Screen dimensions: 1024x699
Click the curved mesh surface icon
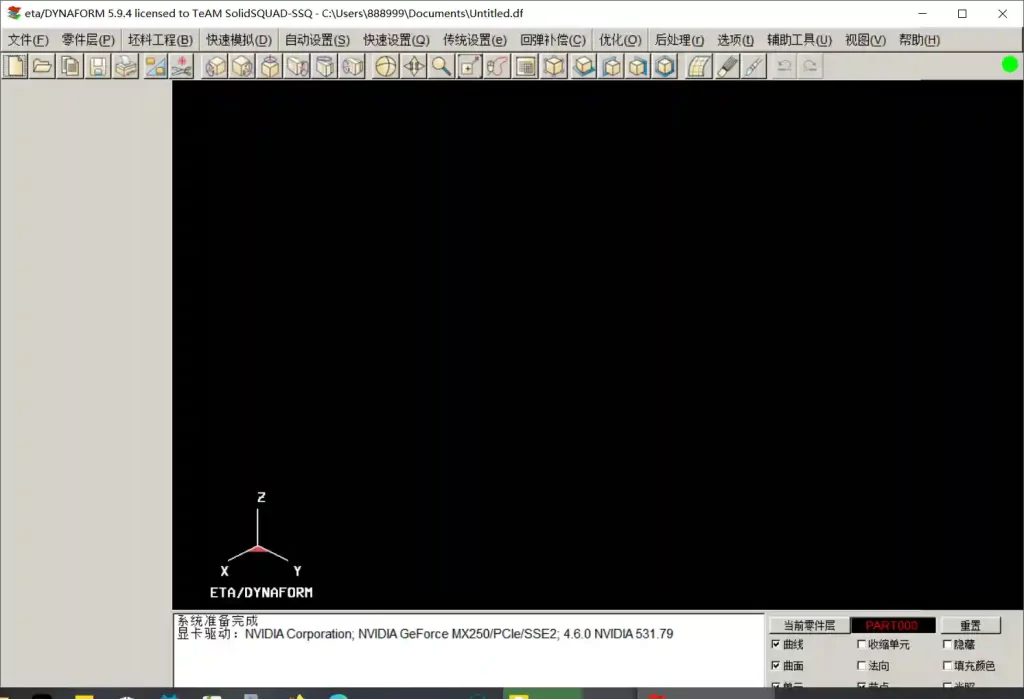(699, 67)
